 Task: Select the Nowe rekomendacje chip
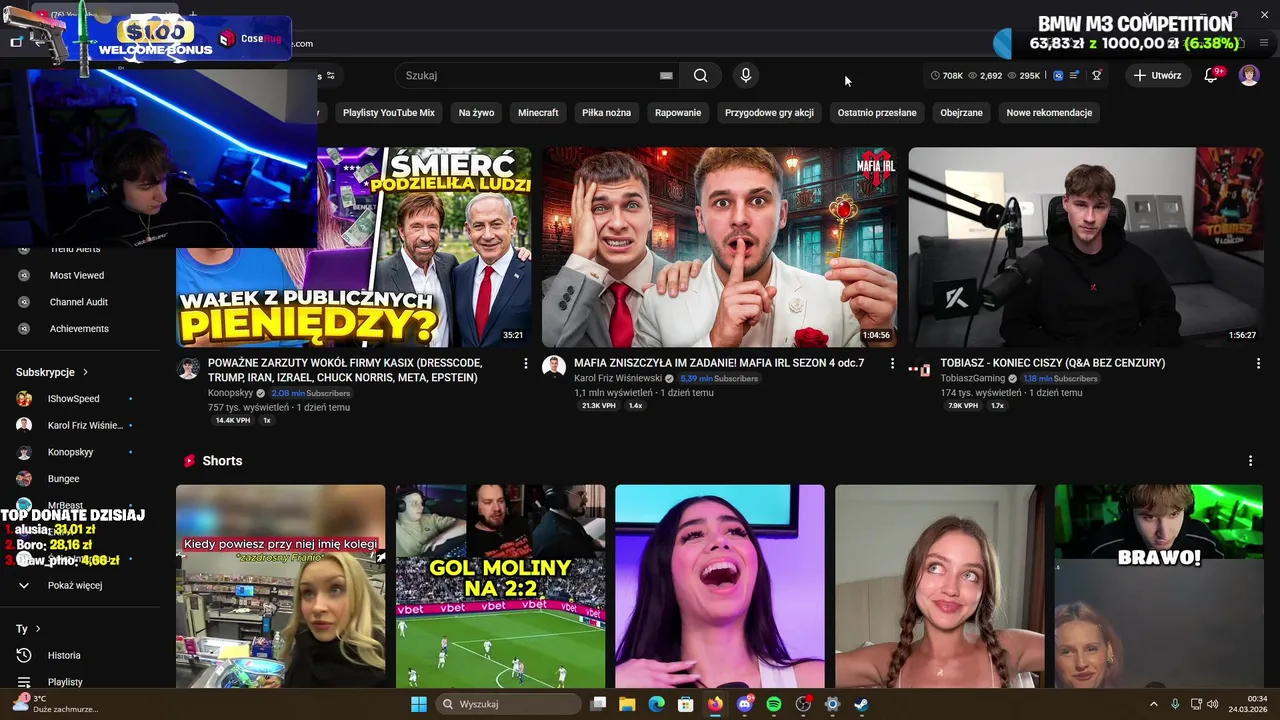pos(1049,113)
